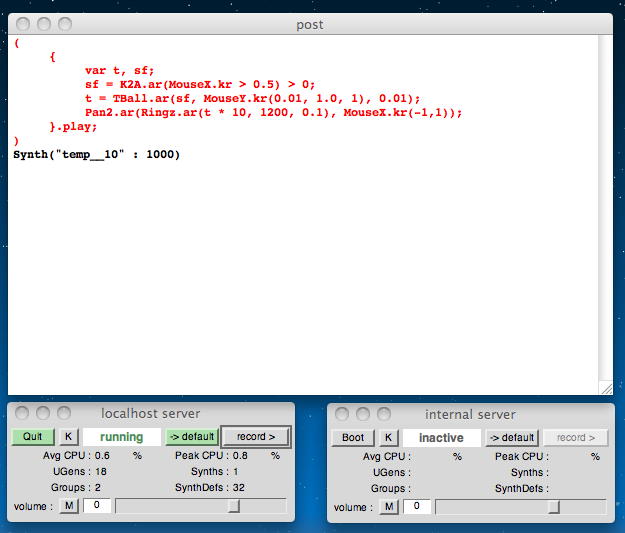Click the 'var t, sf;' code line
This screenshot has height=533, width=625.
pyautogui.click(x=120, y=71)
